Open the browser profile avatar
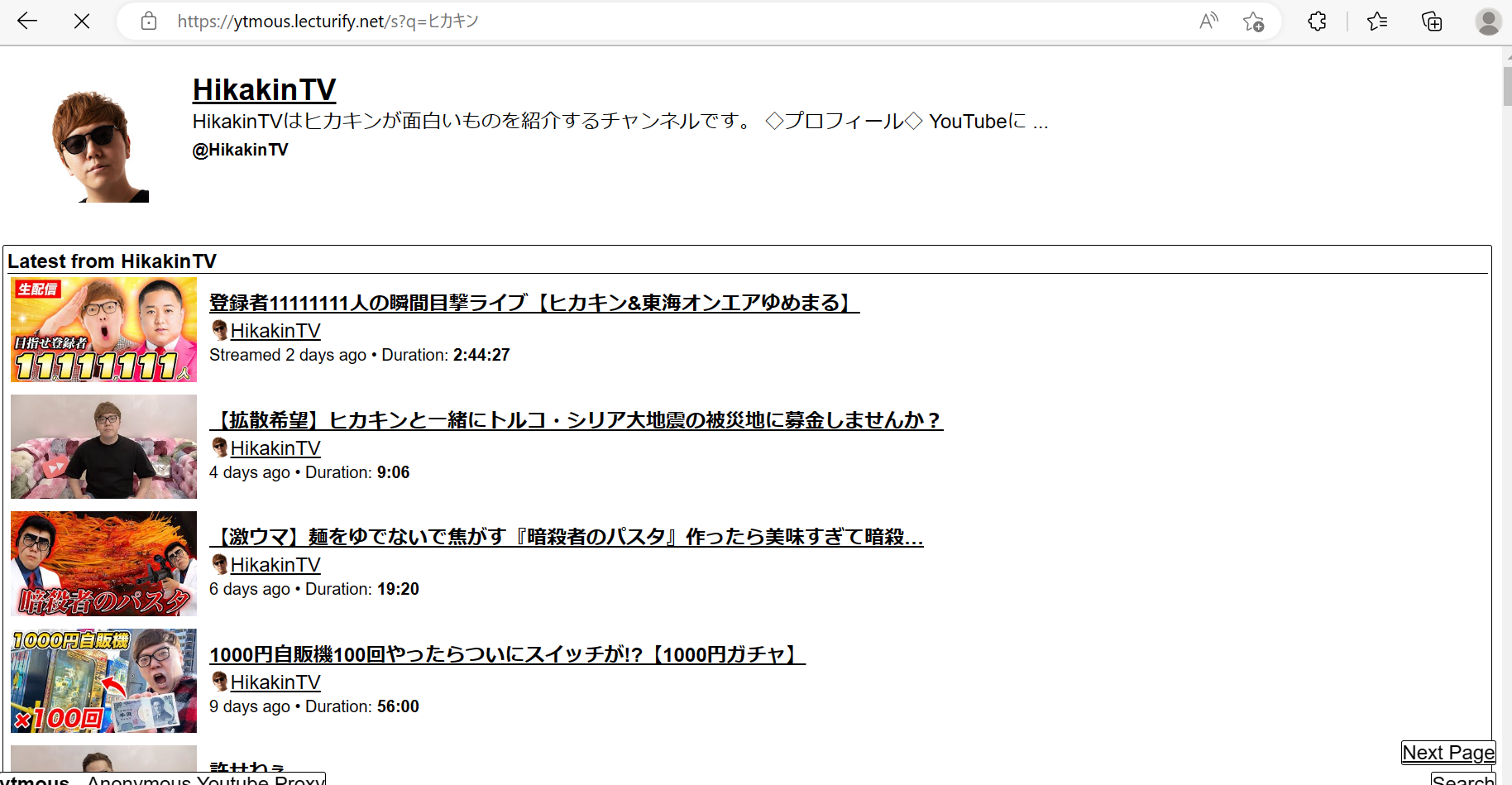This screenshot has height=785, width=1512. click(x=1488, y=22)
